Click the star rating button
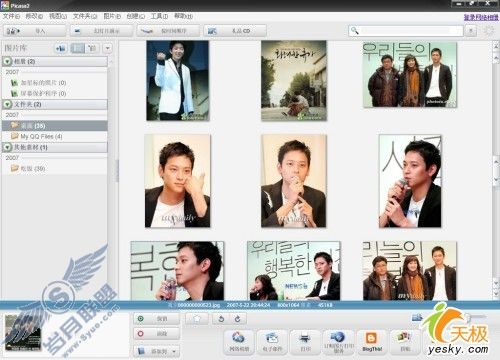This screenshot has width=500, height=360. pyautogui.click(x=197, y=319)
